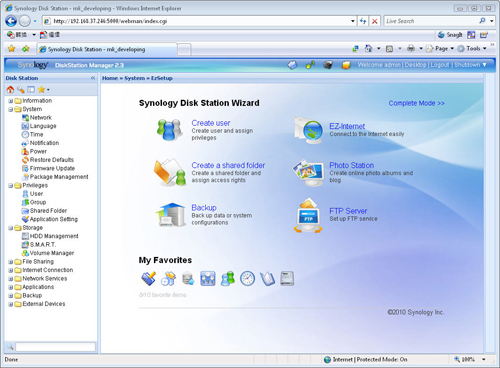Stop page loading with the red X

pyautogui.click(x=375, y=21)
